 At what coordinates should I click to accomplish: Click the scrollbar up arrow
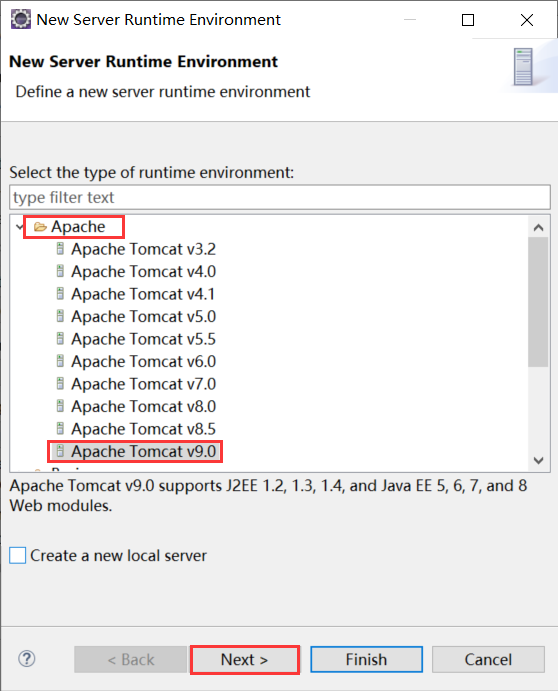click(x=538, y=227)
